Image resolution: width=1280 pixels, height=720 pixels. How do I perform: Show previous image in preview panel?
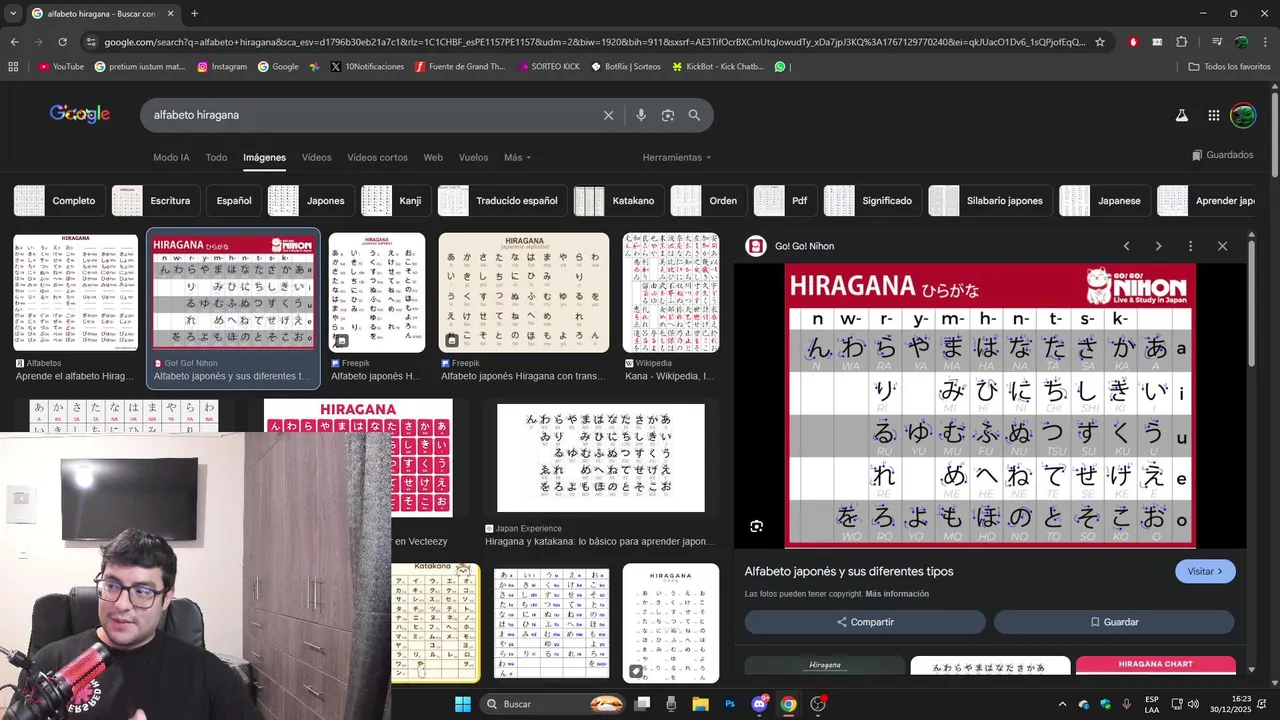point(1126,246)
